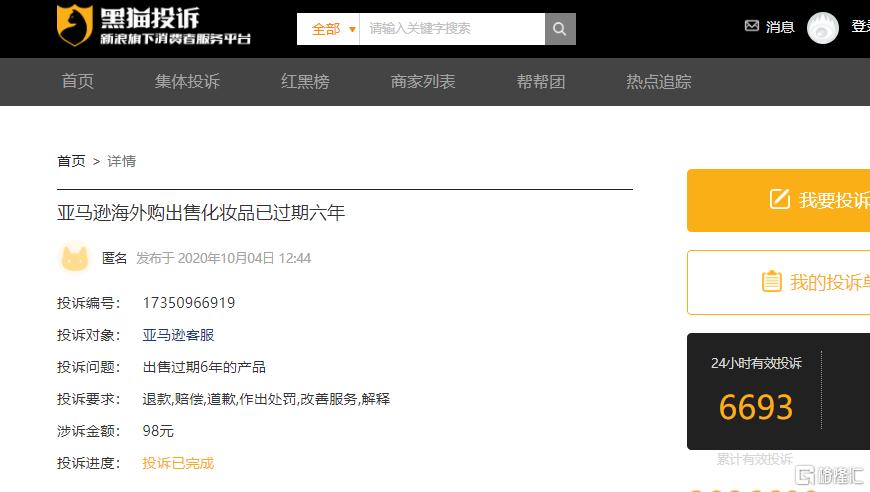Click the 消息 text link
This screenshot has height=492, width=870.
[780, 28]
